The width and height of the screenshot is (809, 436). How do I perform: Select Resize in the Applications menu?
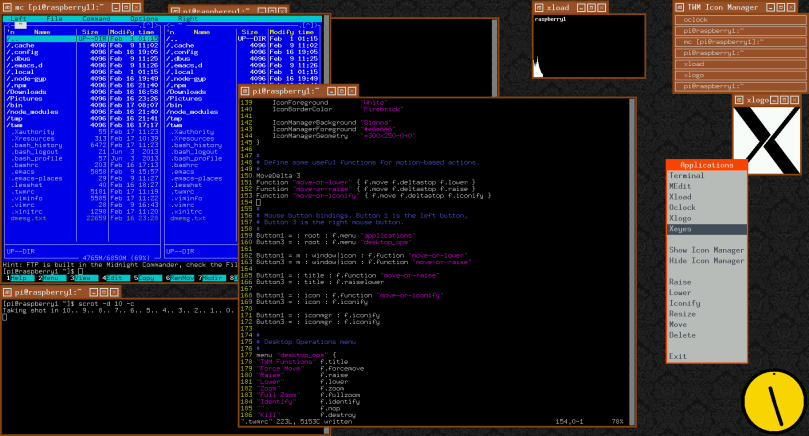706,314
